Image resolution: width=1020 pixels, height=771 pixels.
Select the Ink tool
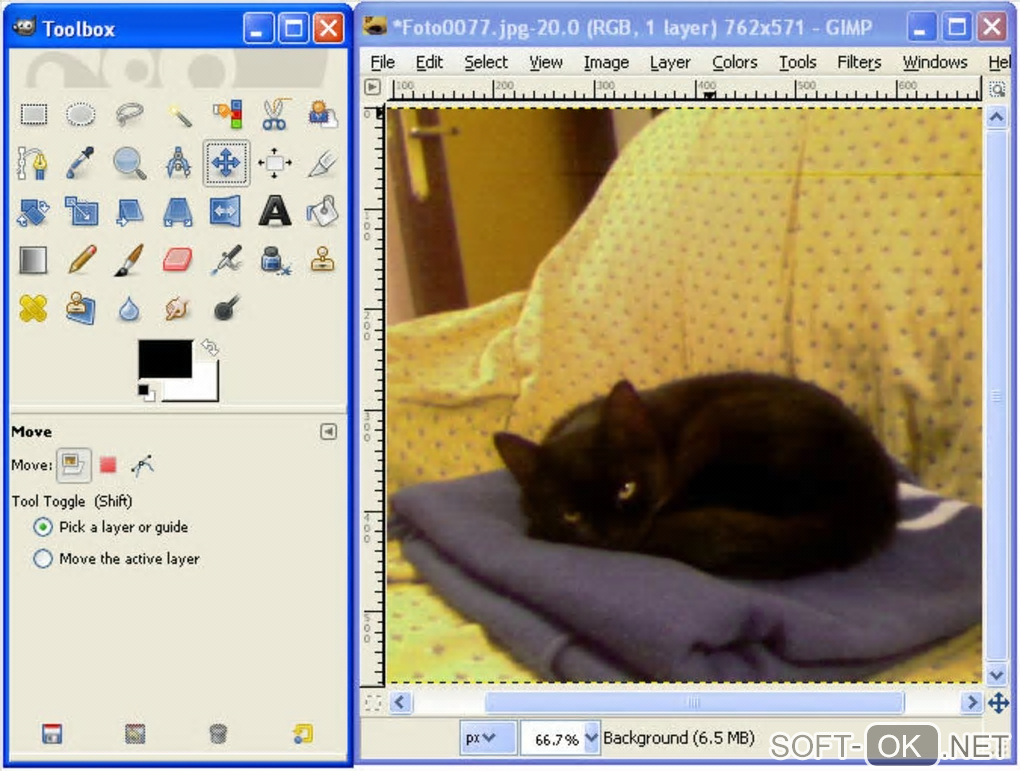click(275, 260)
